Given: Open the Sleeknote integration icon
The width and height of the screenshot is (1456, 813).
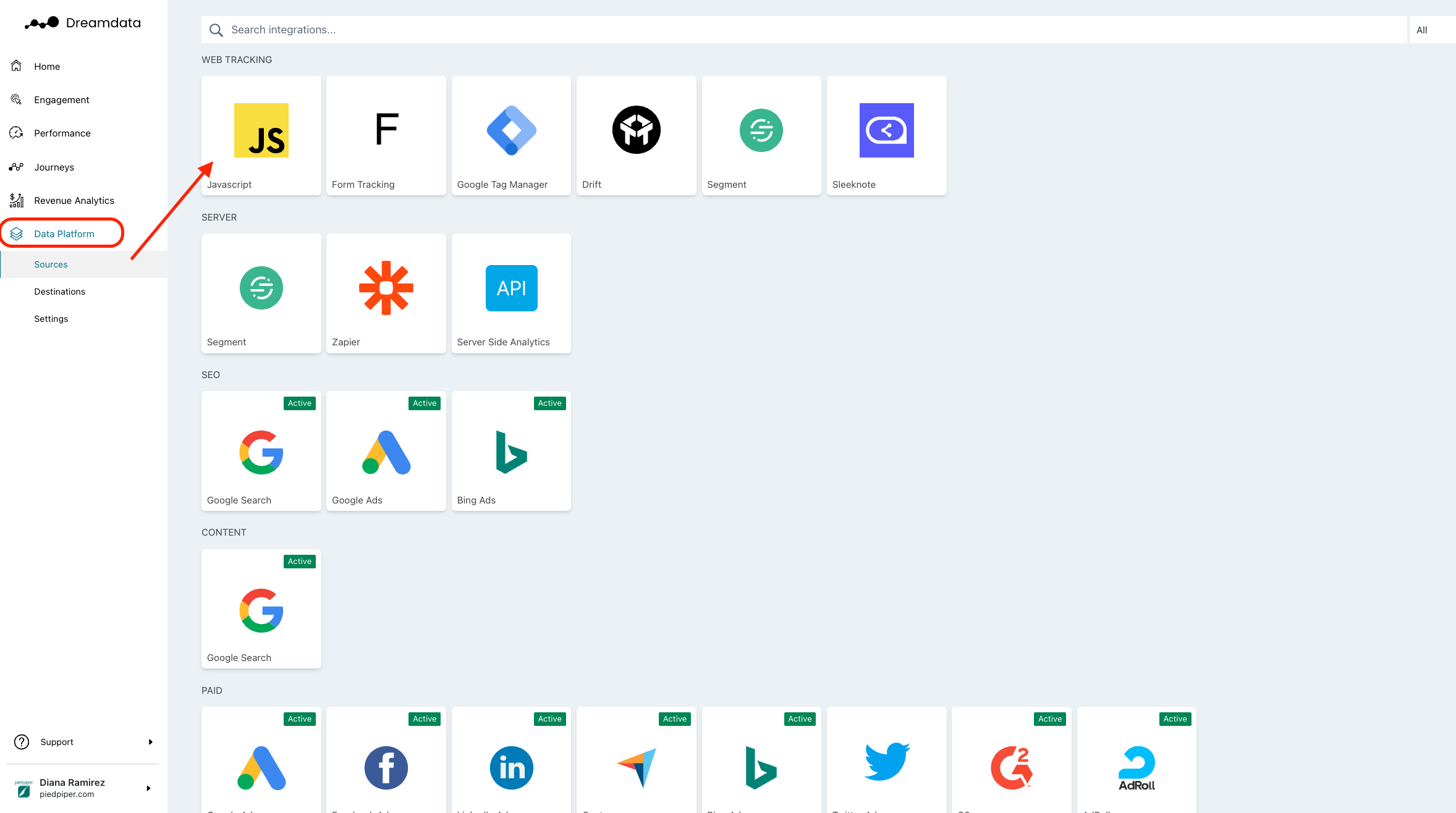Looking at the screenshot, I should click(886, 130).
